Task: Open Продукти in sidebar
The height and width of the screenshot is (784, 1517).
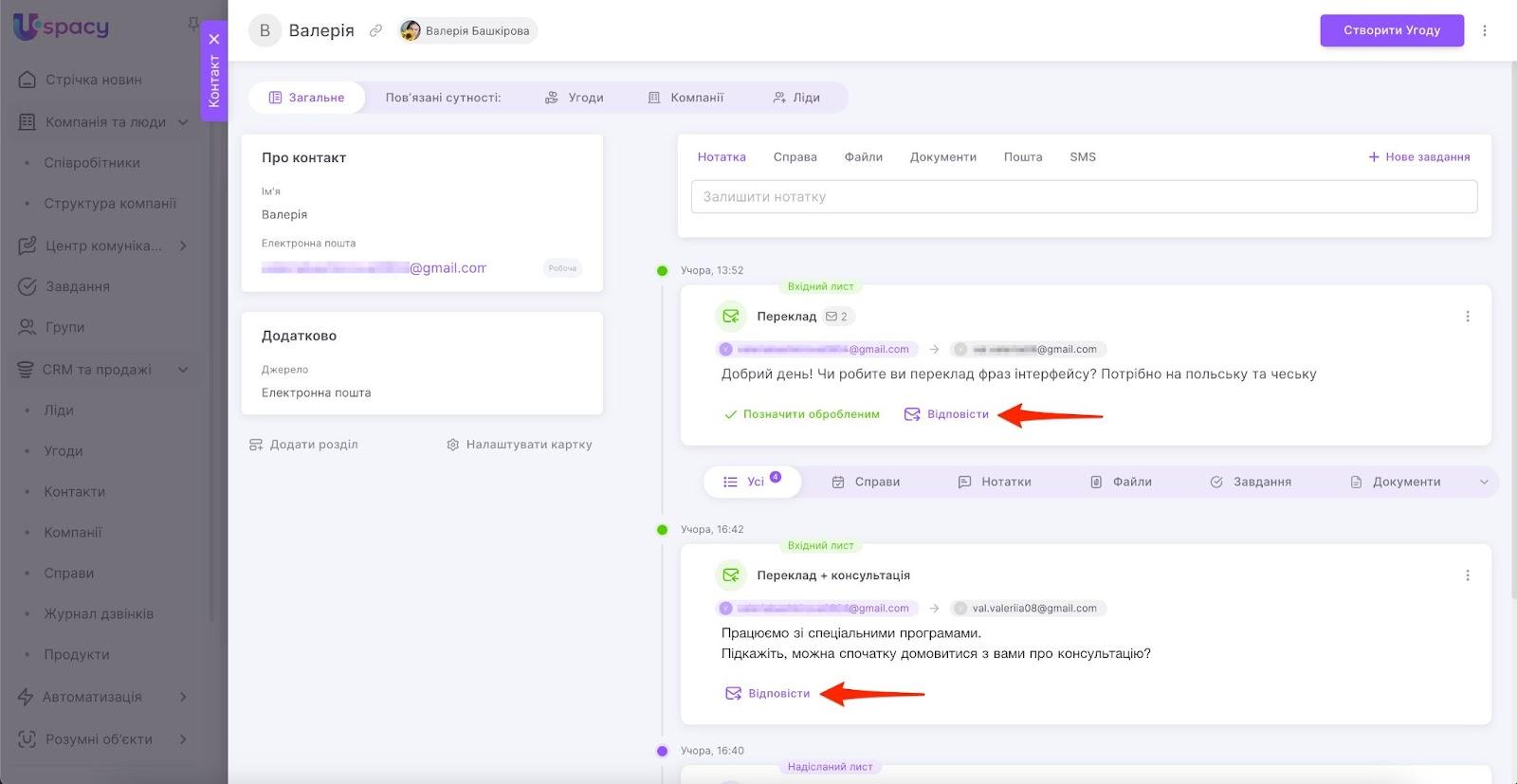Action: tap(77, 655)
